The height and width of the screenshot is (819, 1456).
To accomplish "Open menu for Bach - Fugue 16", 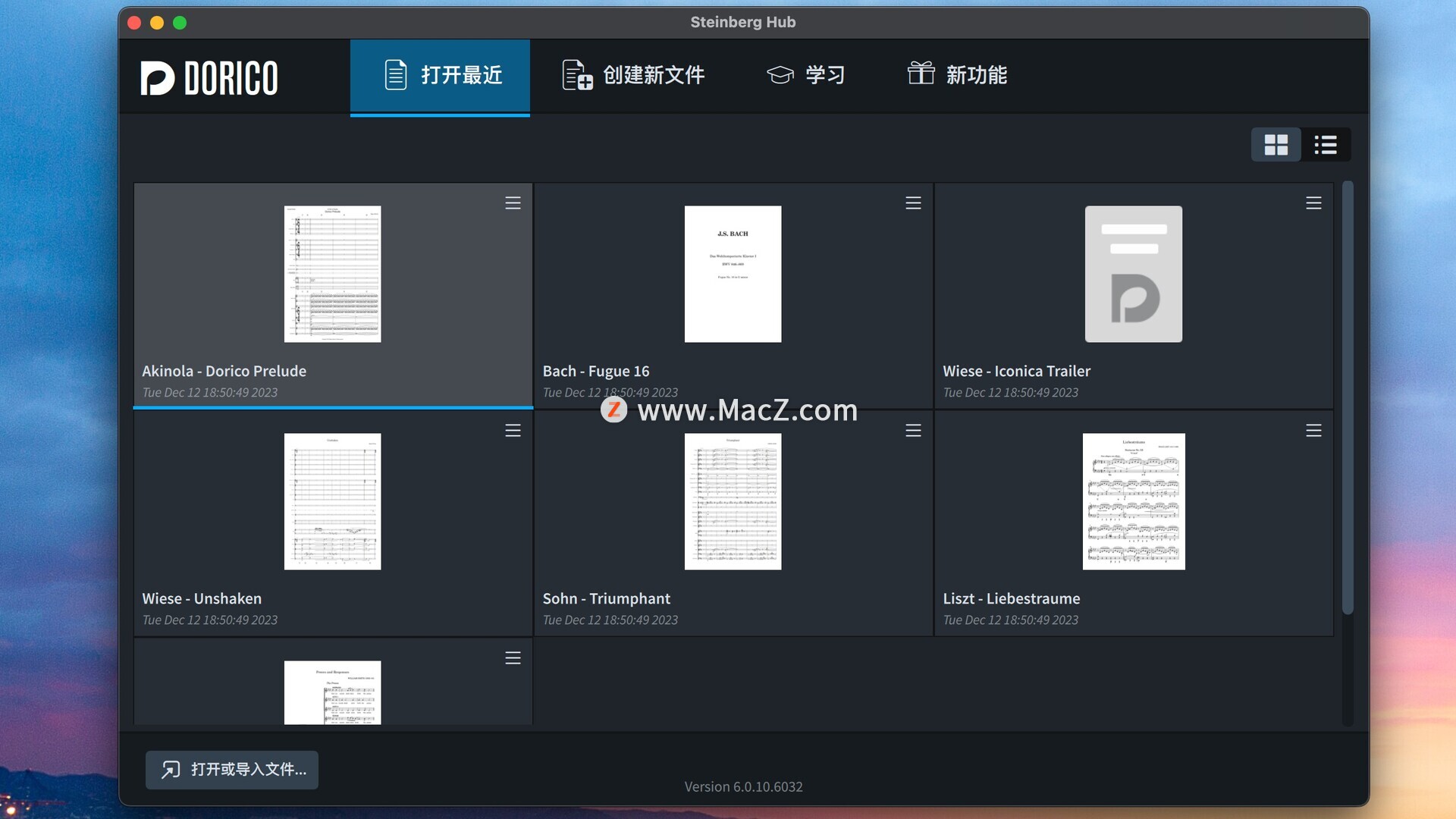I will click(913, 203).
